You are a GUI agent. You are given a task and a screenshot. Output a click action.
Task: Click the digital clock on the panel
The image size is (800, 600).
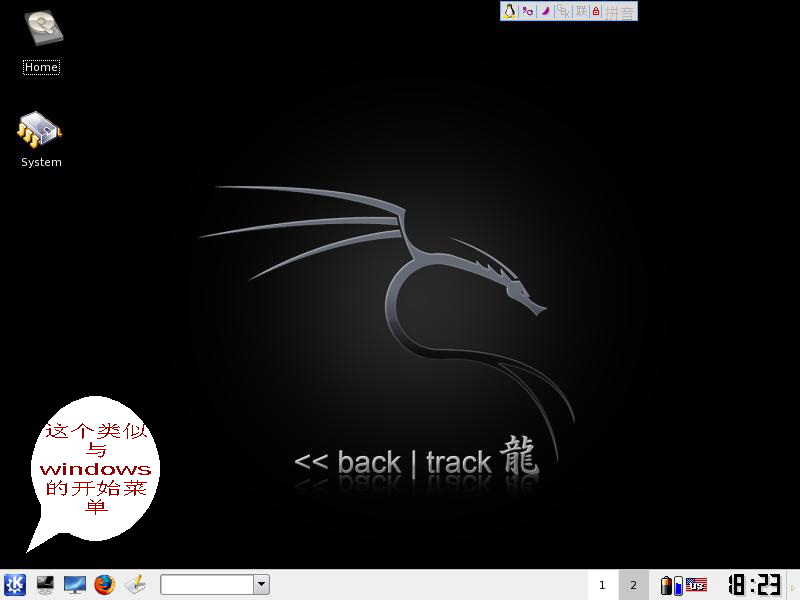point(754,585)
